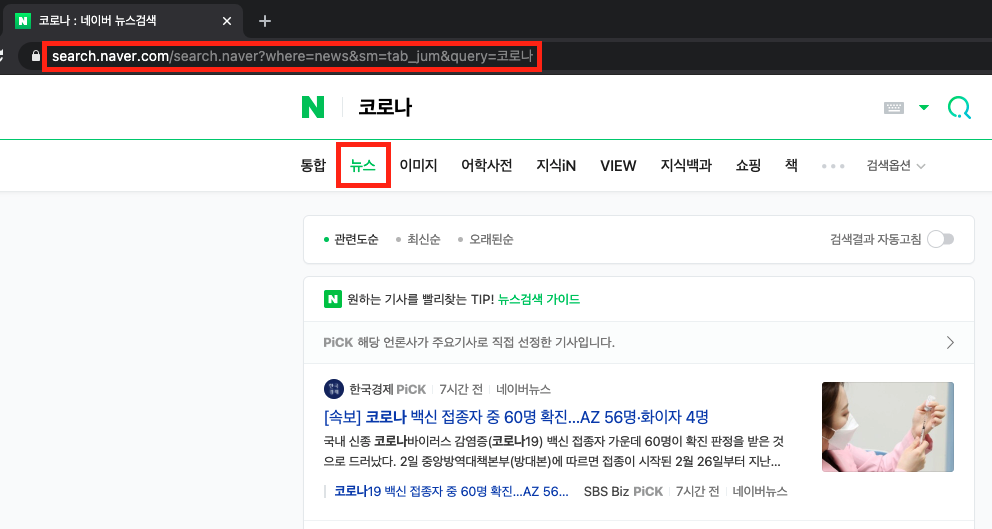Switch to the 통합 tab
The width and height of the screenshot is (992, 529).
pyautogui.click(x=313, y=165)
